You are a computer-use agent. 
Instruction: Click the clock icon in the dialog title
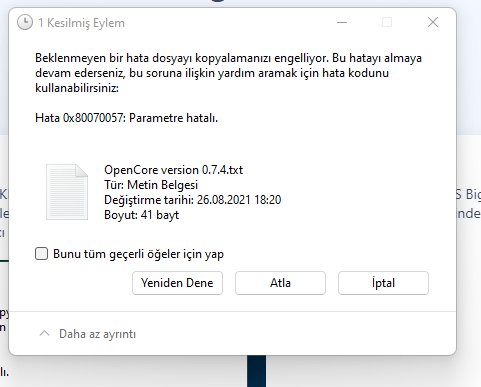click(x=25, y=23)
